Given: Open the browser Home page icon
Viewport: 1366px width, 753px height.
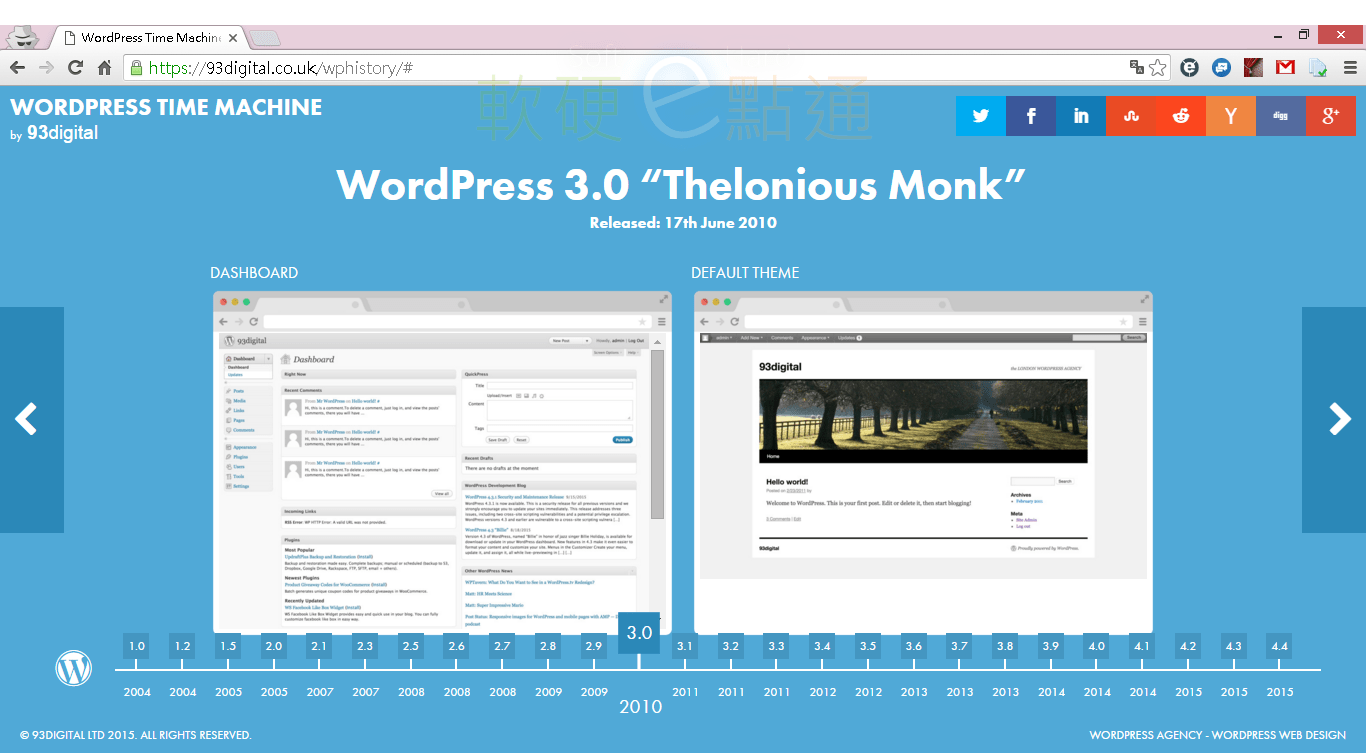Looking at the screenshot, I should [104, 68].
